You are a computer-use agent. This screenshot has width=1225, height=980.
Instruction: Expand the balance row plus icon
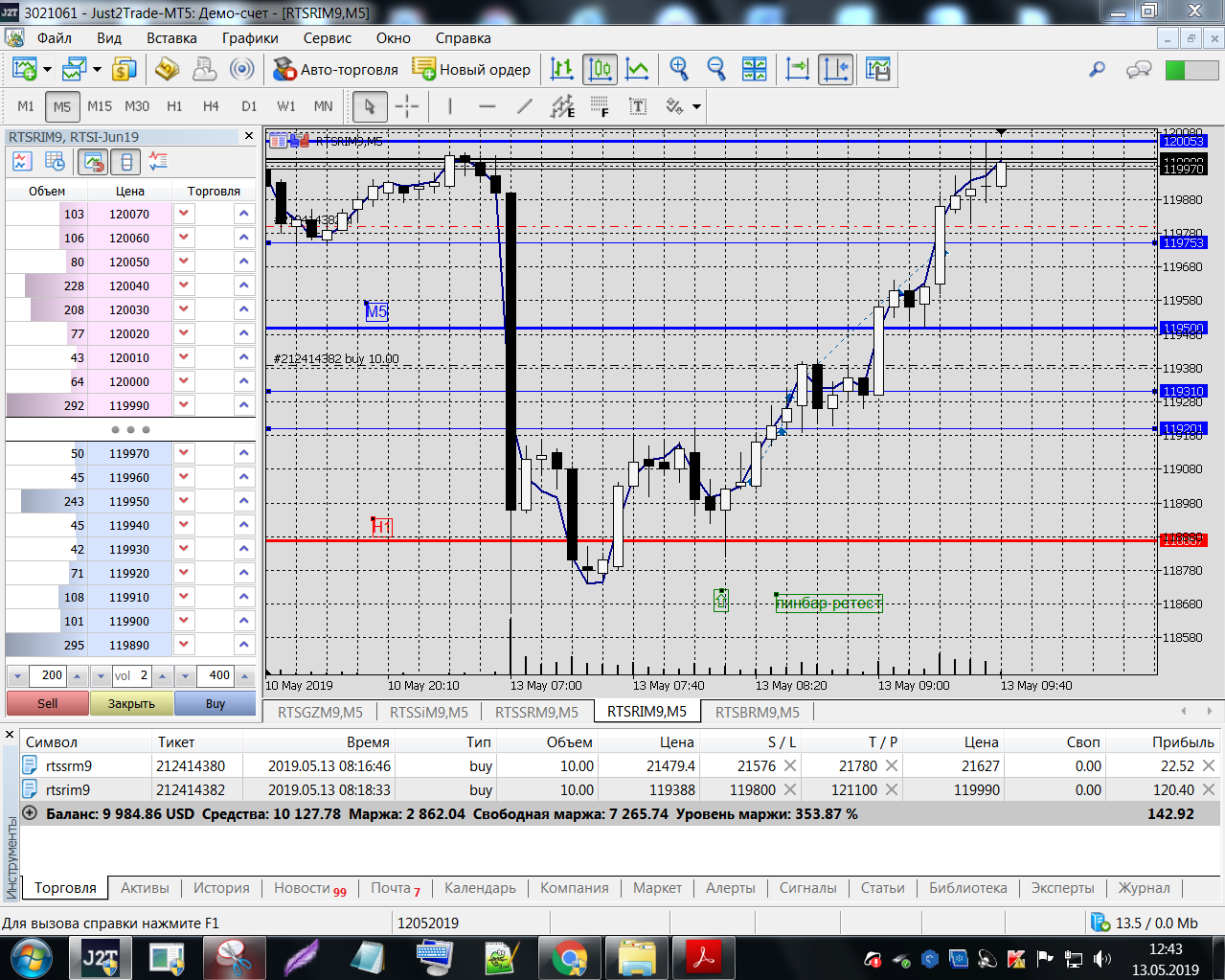[x=30, y=812]
